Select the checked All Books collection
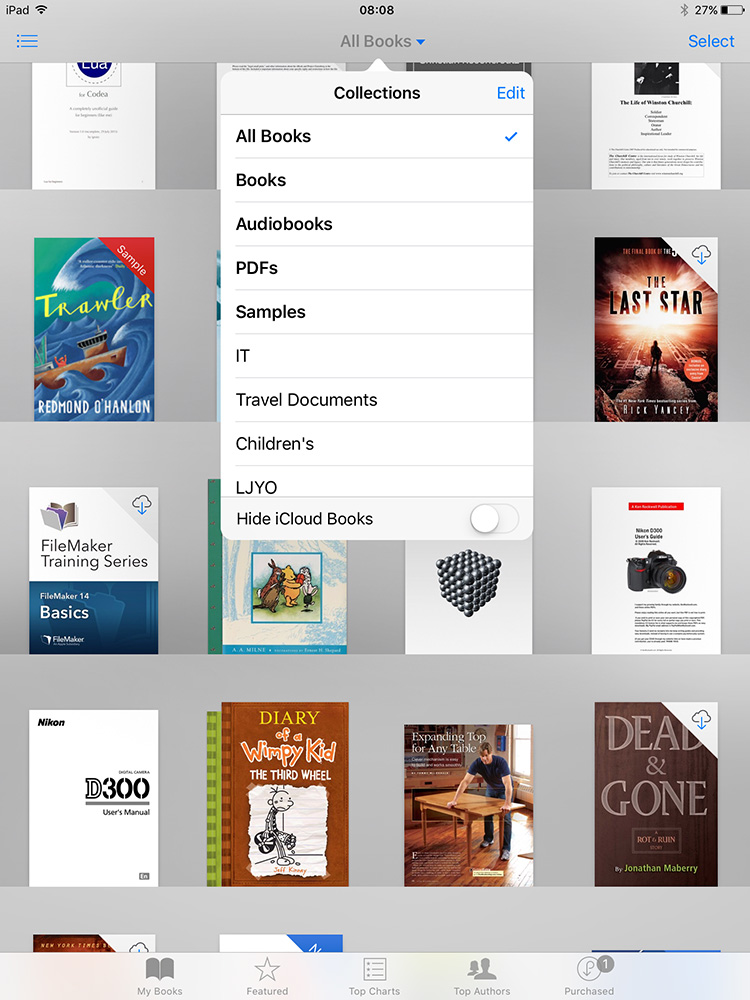 pos(376,136)
